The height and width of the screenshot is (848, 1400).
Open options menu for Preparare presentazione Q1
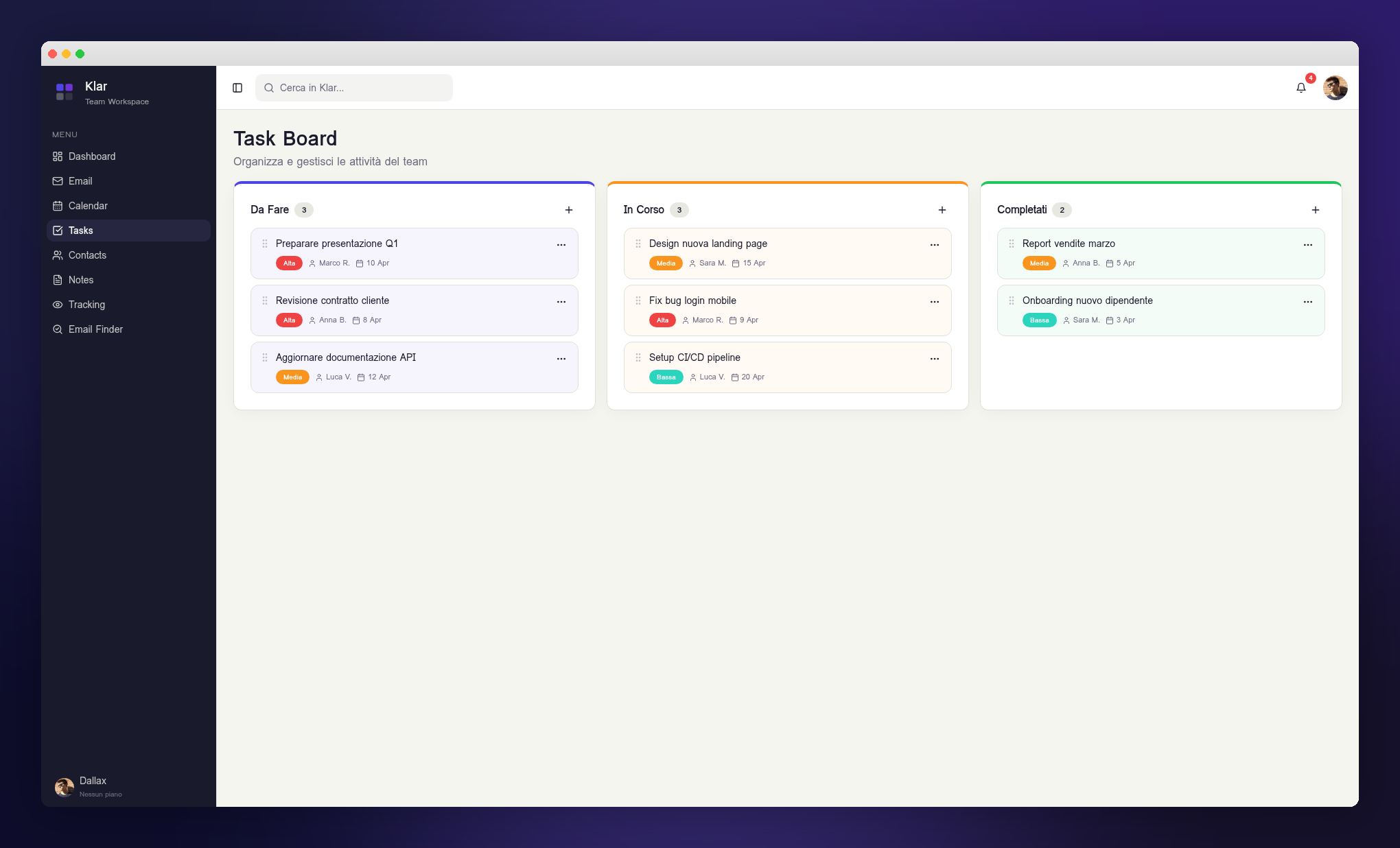[561, 244]
